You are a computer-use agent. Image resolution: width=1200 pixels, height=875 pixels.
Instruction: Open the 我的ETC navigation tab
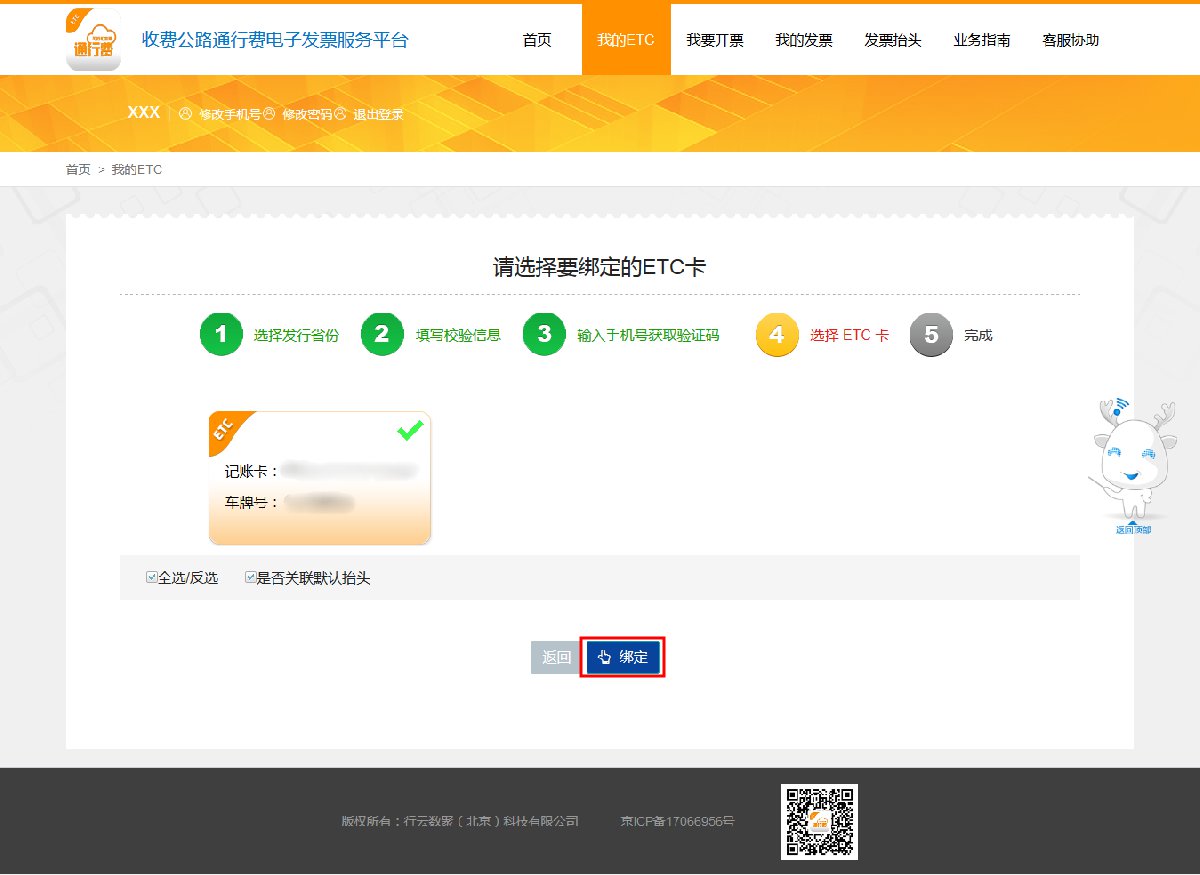626,40
